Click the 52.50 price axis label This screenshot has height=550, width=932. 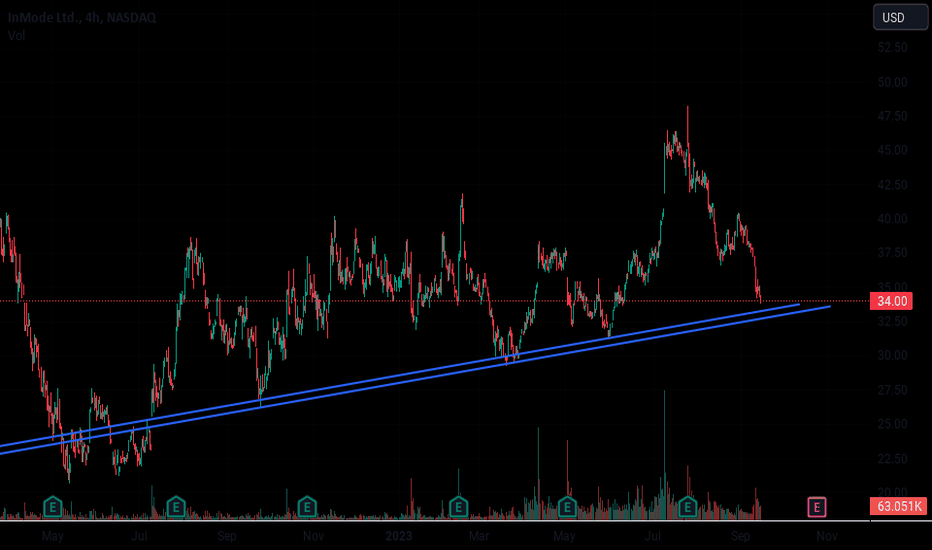pyautogui.click(x=892, y=48)
